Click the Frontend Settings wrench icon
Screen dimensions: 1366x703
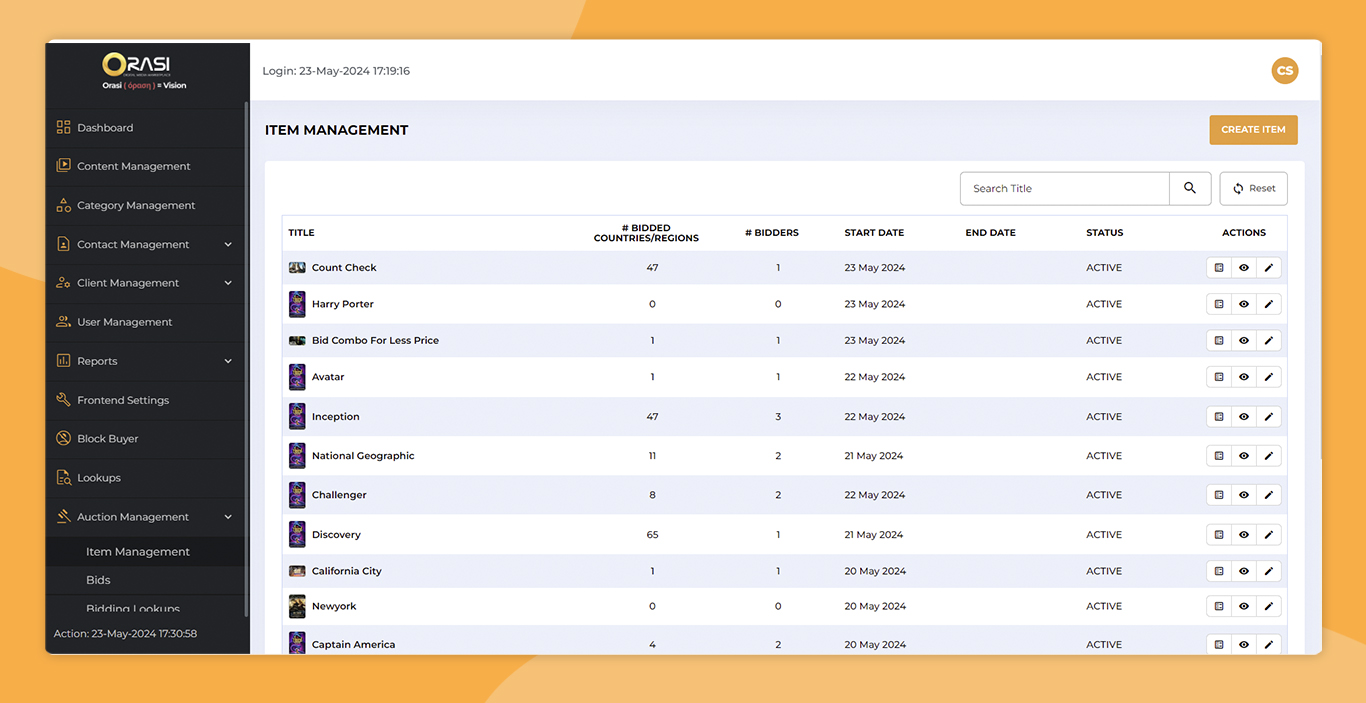63,400
